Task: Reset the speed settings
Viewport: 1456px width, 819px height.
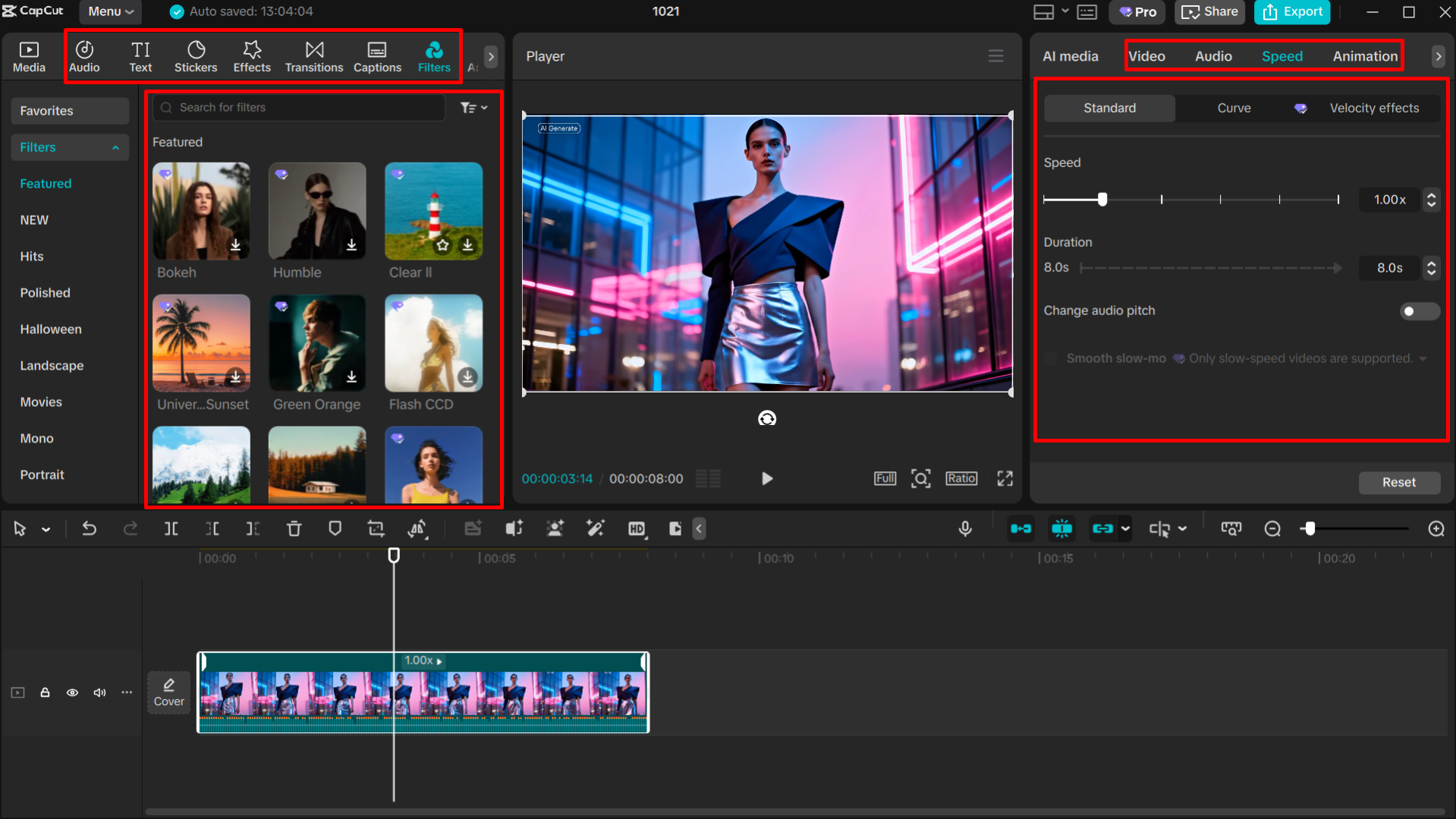Action: point(1399,482)
